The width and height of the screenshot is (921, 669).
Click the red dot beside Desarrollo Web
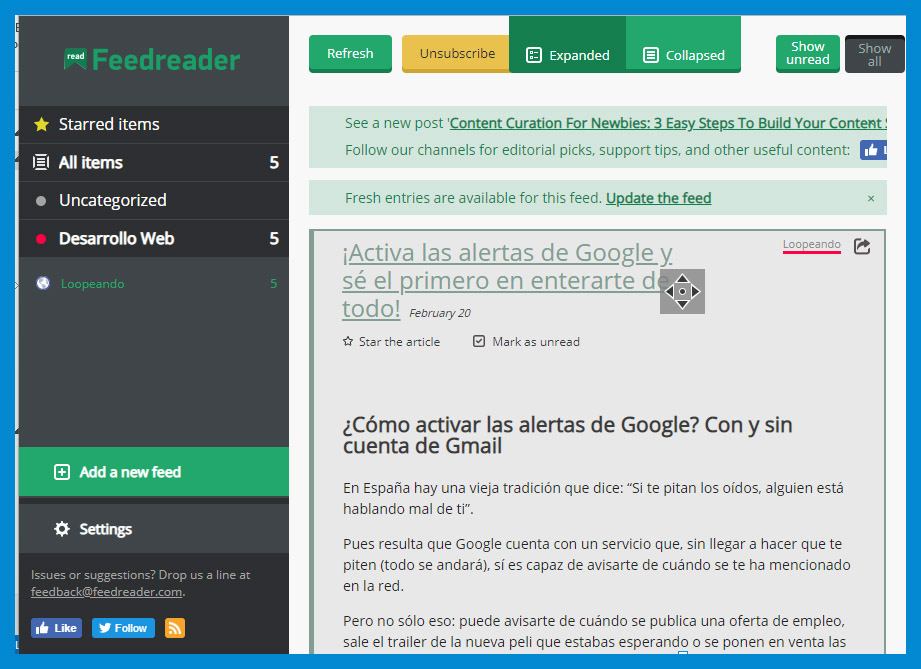click(x=41, y=238)
